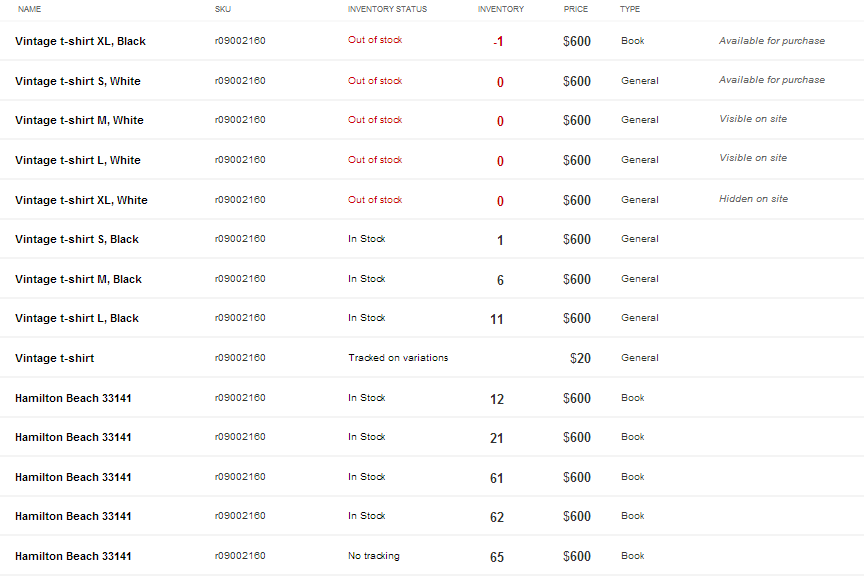Click the Vintage t-shirt XL, White name

pos(81,200)
